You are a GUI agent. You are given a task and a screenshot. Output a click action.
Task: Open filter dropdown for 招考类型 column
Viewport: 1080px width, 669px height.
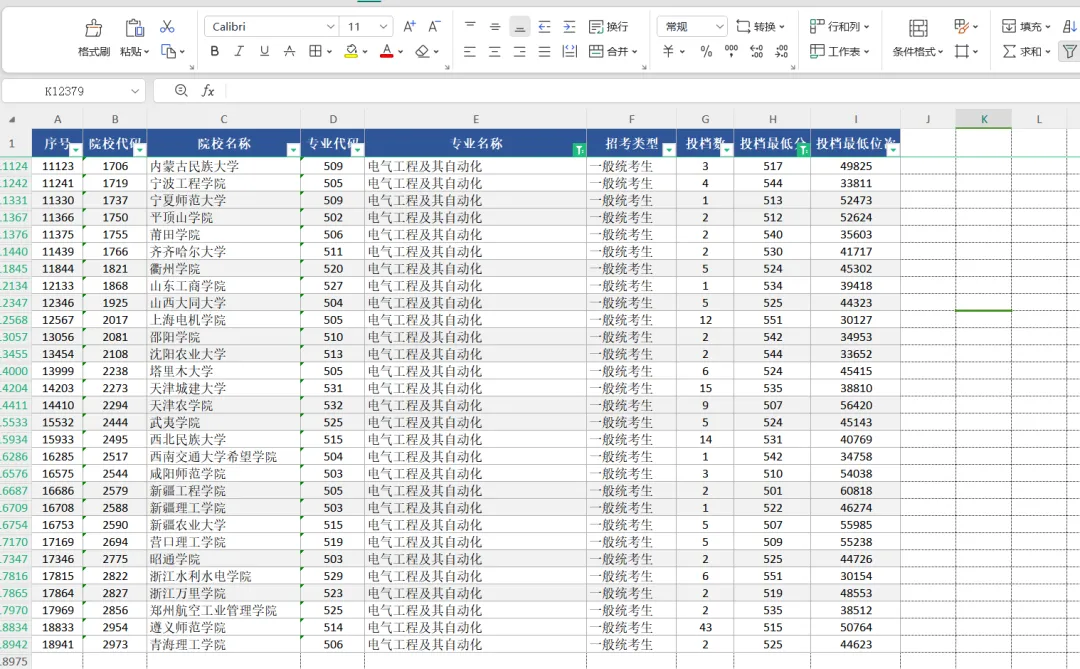coord(669,150)
